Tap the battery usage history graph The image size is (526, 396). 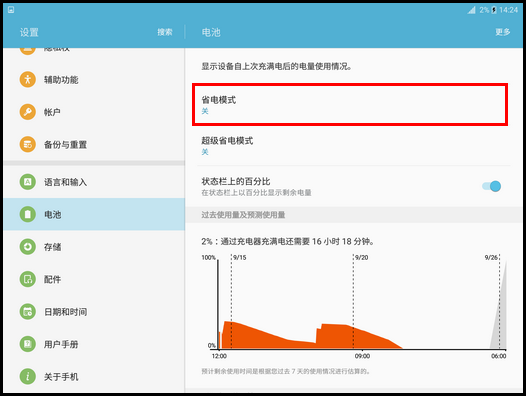pyautogui.click(x=354, y=305)
